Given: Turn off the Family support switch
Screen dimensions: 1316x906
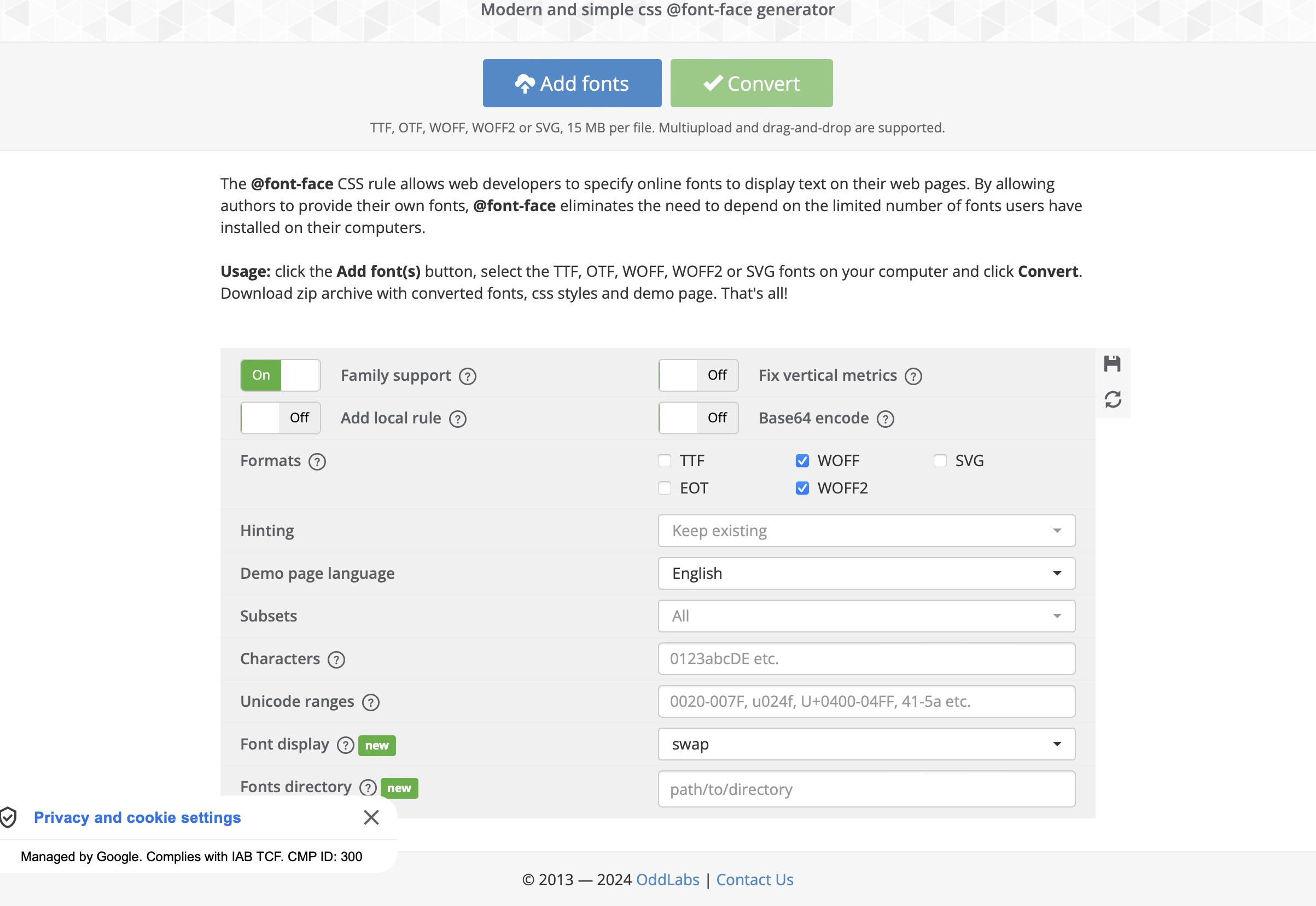Looking at the screenshot, I should pos(281,375).
